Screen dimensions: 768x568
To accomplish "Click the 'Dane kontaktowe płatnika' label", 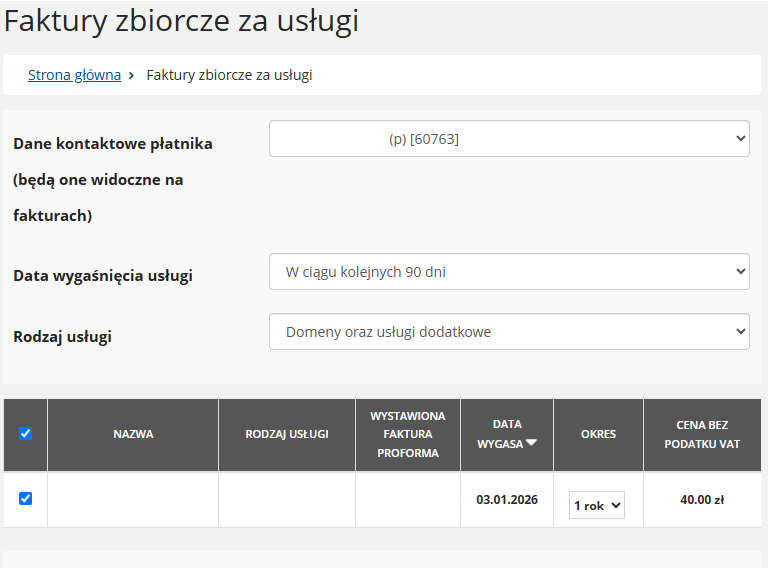I will [113, 143].
